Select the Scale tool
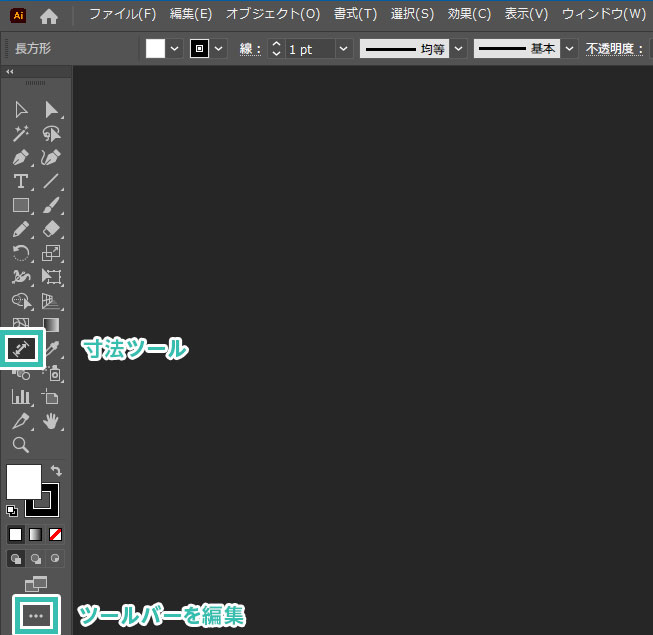 tap(51, 253)
